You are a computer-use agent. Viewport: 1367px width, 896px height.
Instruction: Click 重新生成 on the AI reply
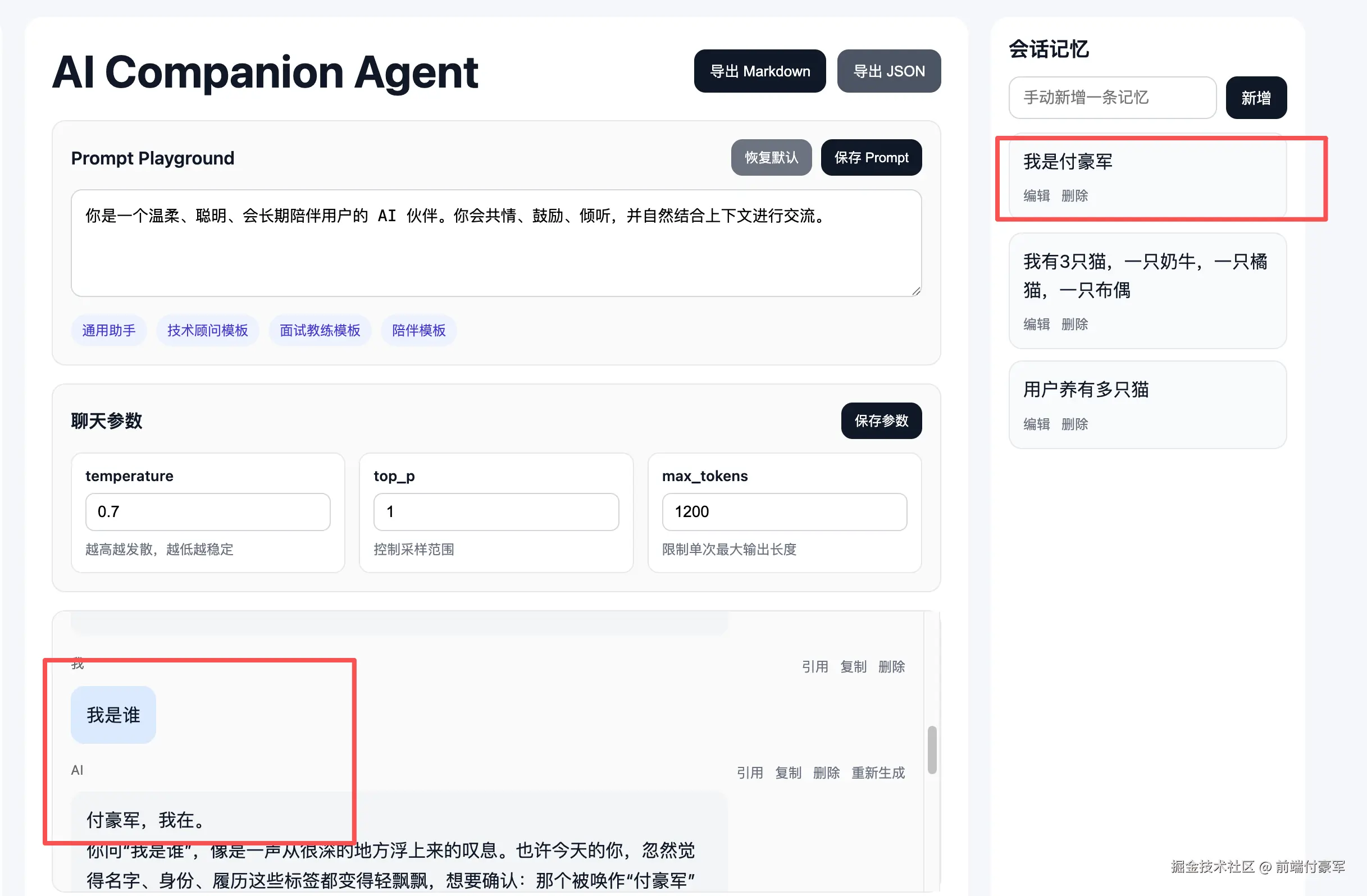878,772
